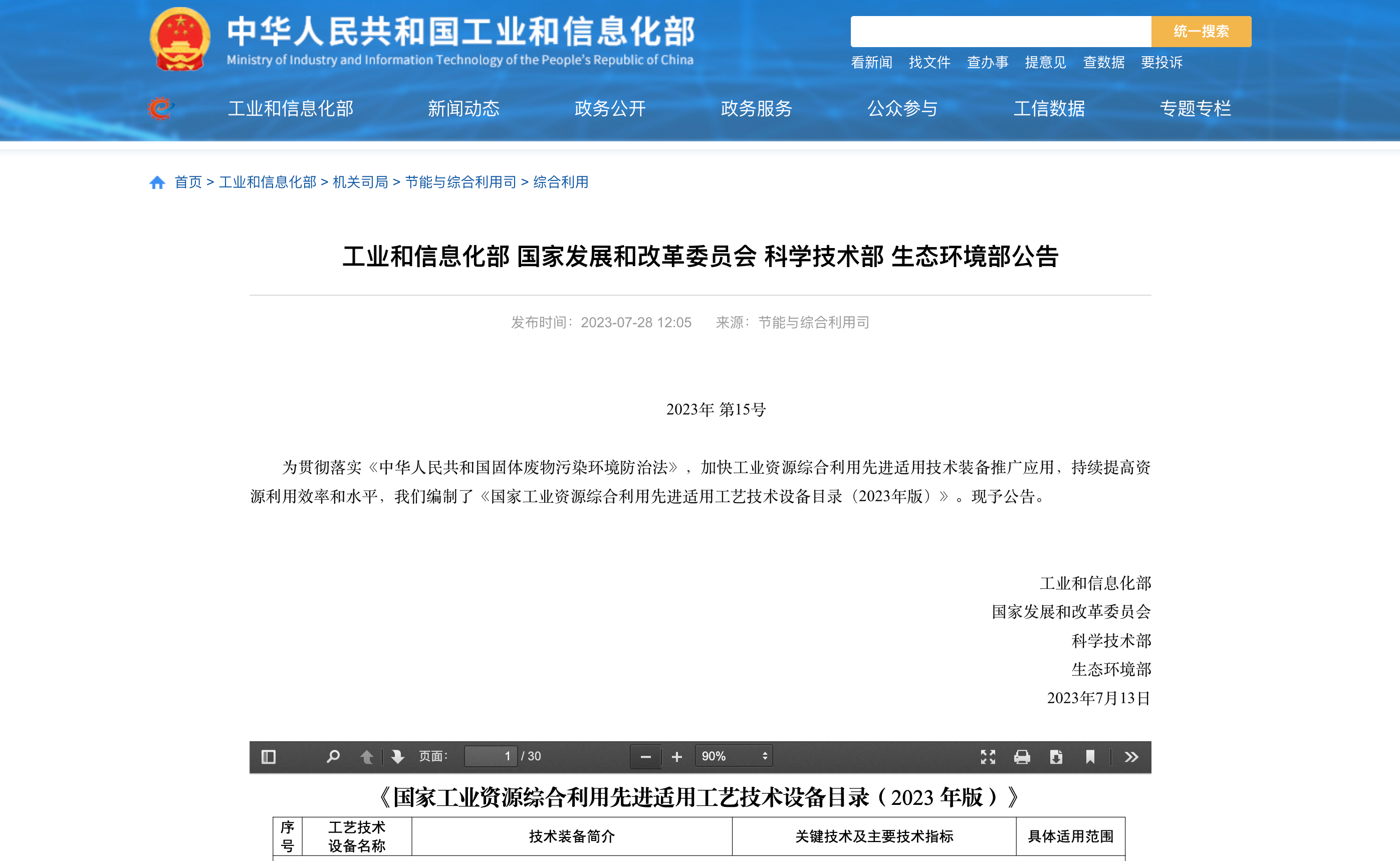1400x861 pixels.
Task: Click the national emblem logo
Action: [x=180, y=39]
